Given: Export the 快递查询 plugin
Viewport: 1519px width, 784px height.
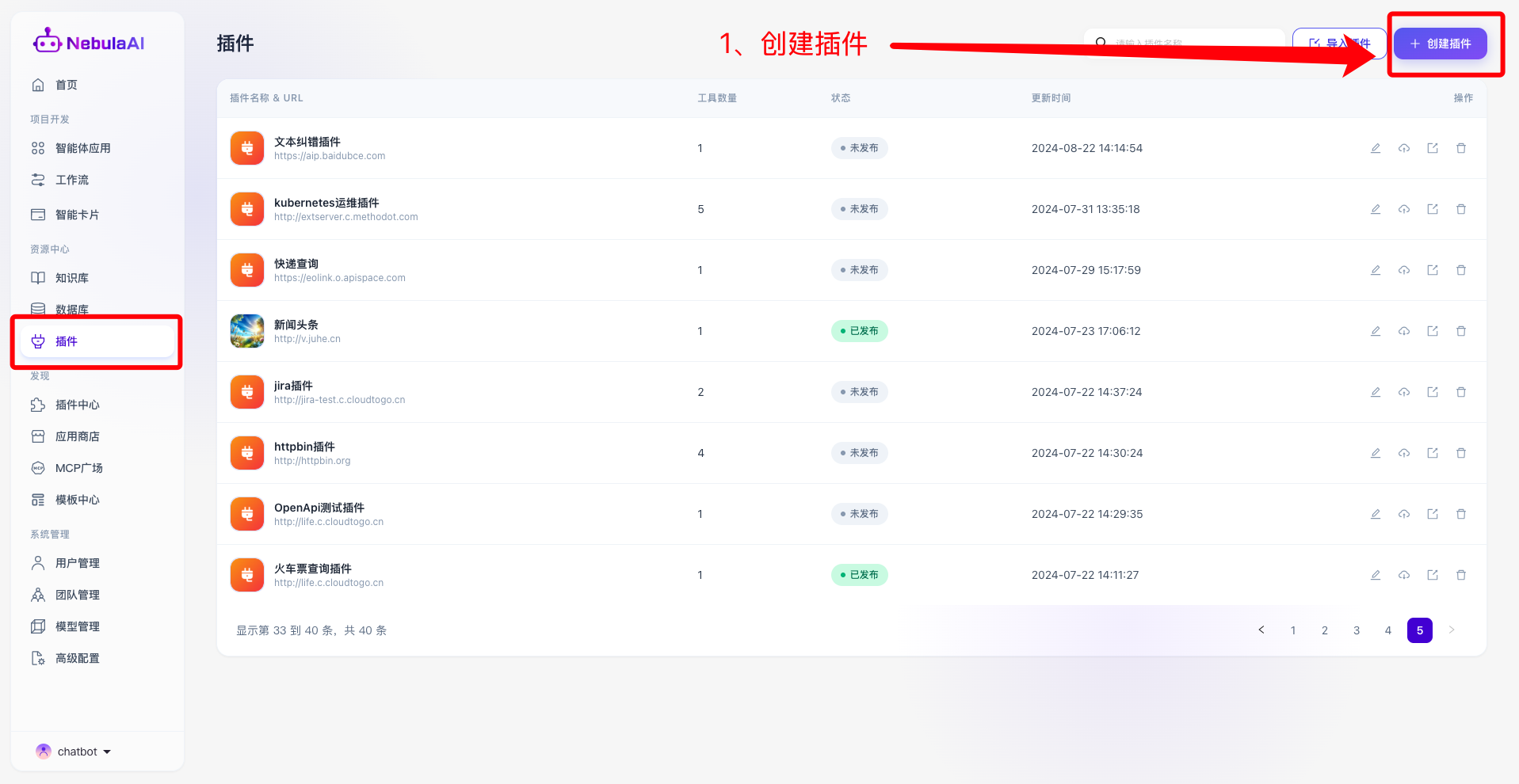Looking at the screenshot, I should [1433, 270].
